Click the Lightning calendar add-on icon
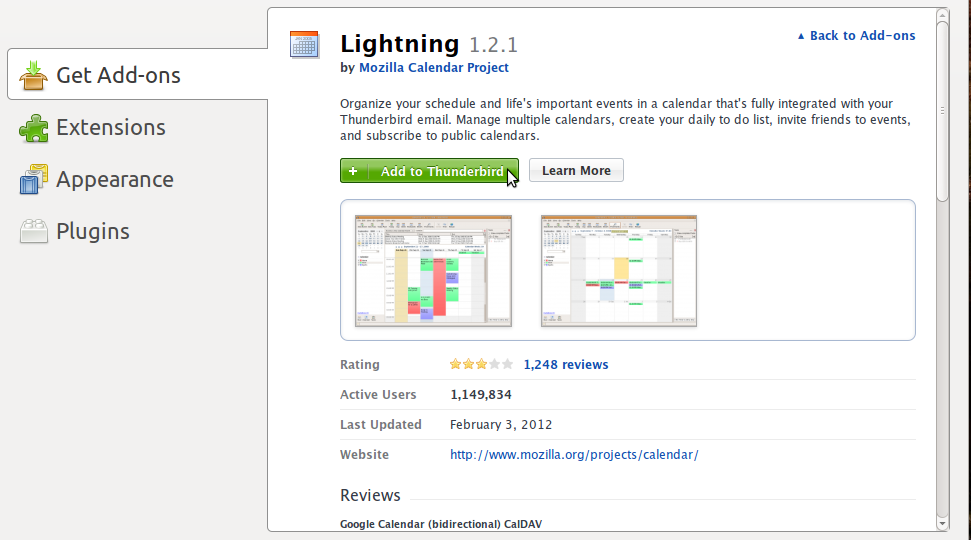This screenshot has height=540, width=971. point(304,45)
